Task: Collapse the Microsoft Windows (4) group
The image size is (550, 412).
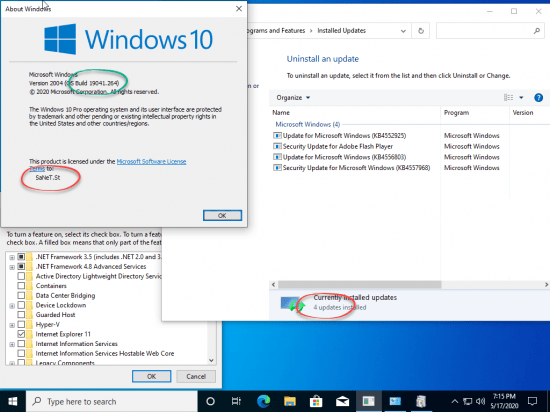Action: click(308, 124)
